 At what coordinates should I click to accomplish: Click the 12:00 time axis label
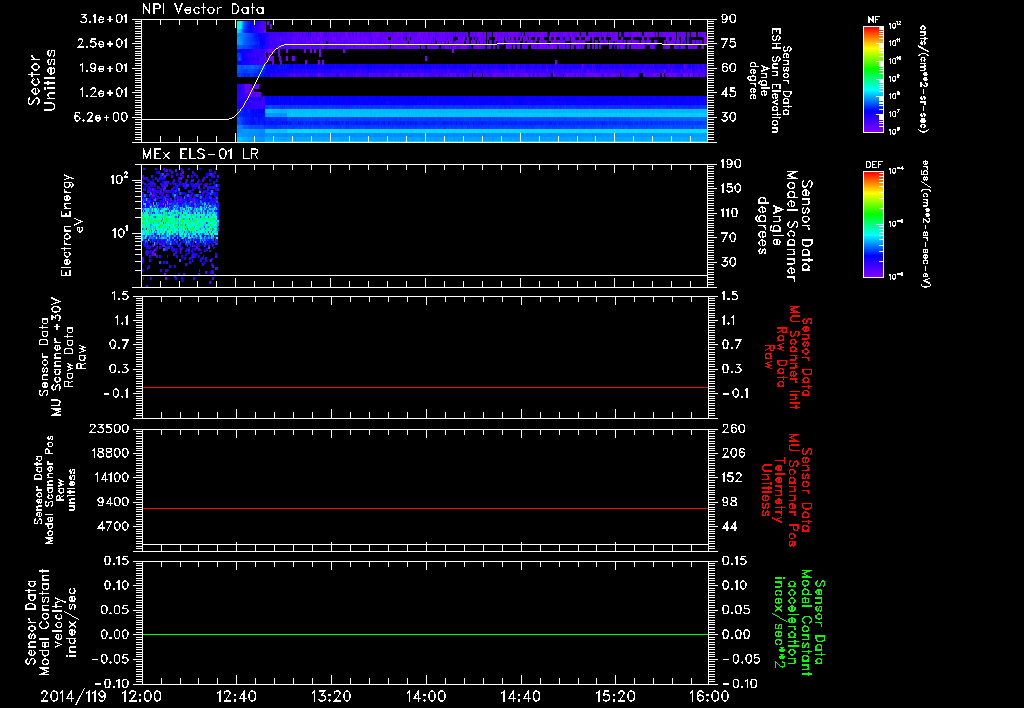142,696
